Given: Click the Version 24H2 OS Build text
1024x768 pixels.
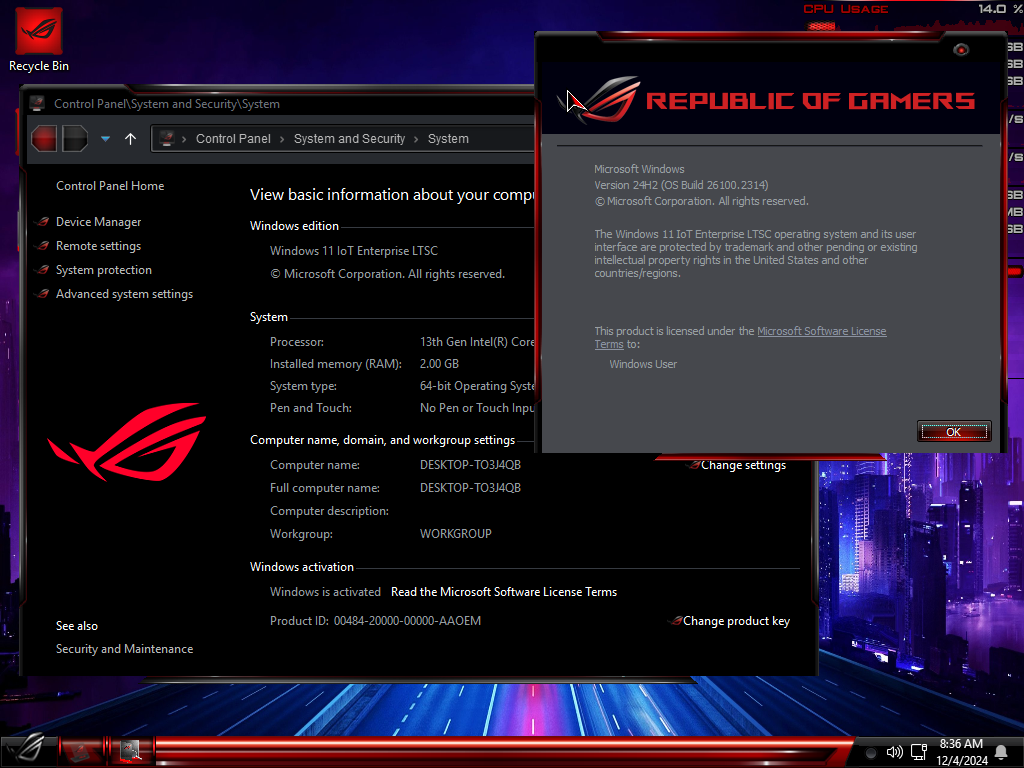Looking at the screenshot, I should coord(681,185).
